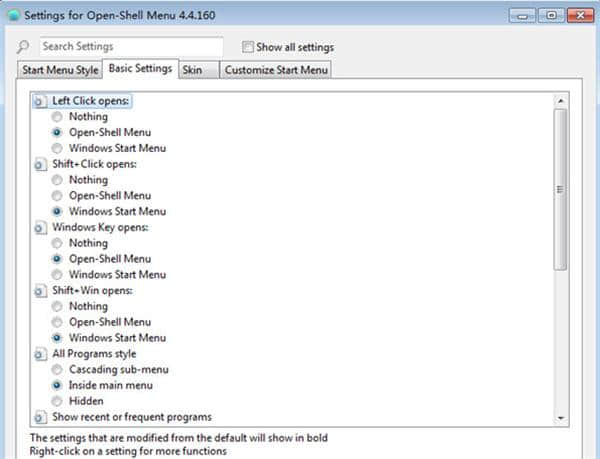Choose Cascading sub-menu for All Programs style
This screenshot has height=459, width=600.
coord(57,370)
